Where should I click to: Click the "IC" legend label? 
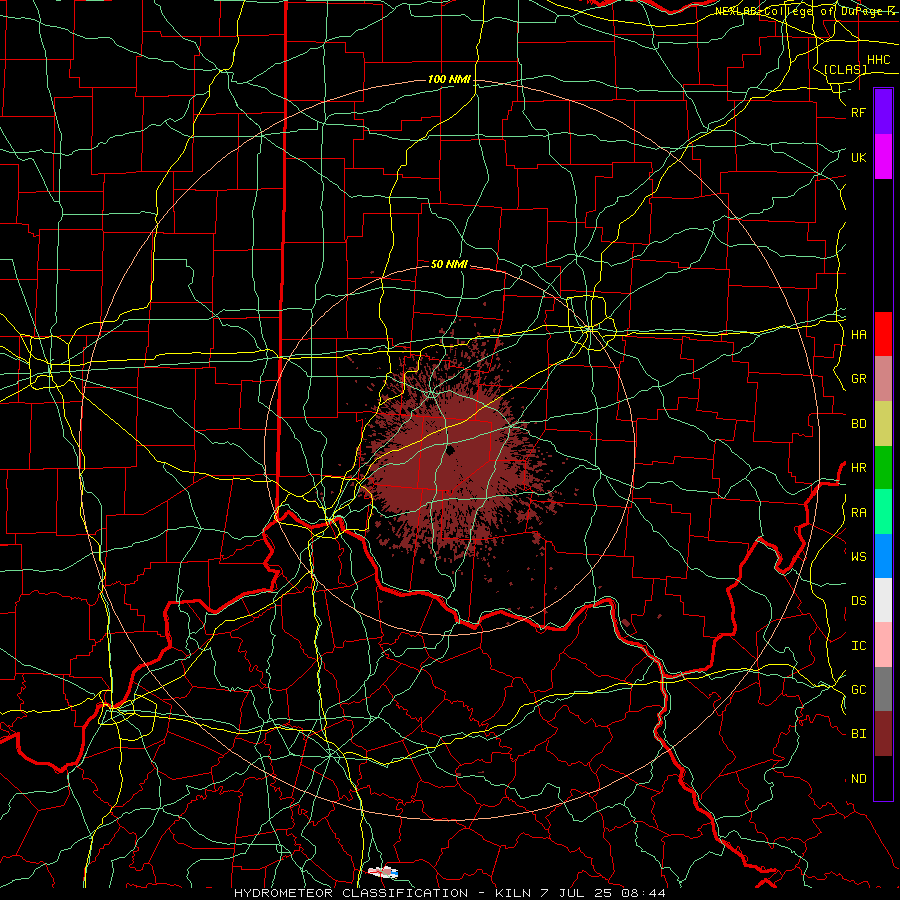[859, 646]
